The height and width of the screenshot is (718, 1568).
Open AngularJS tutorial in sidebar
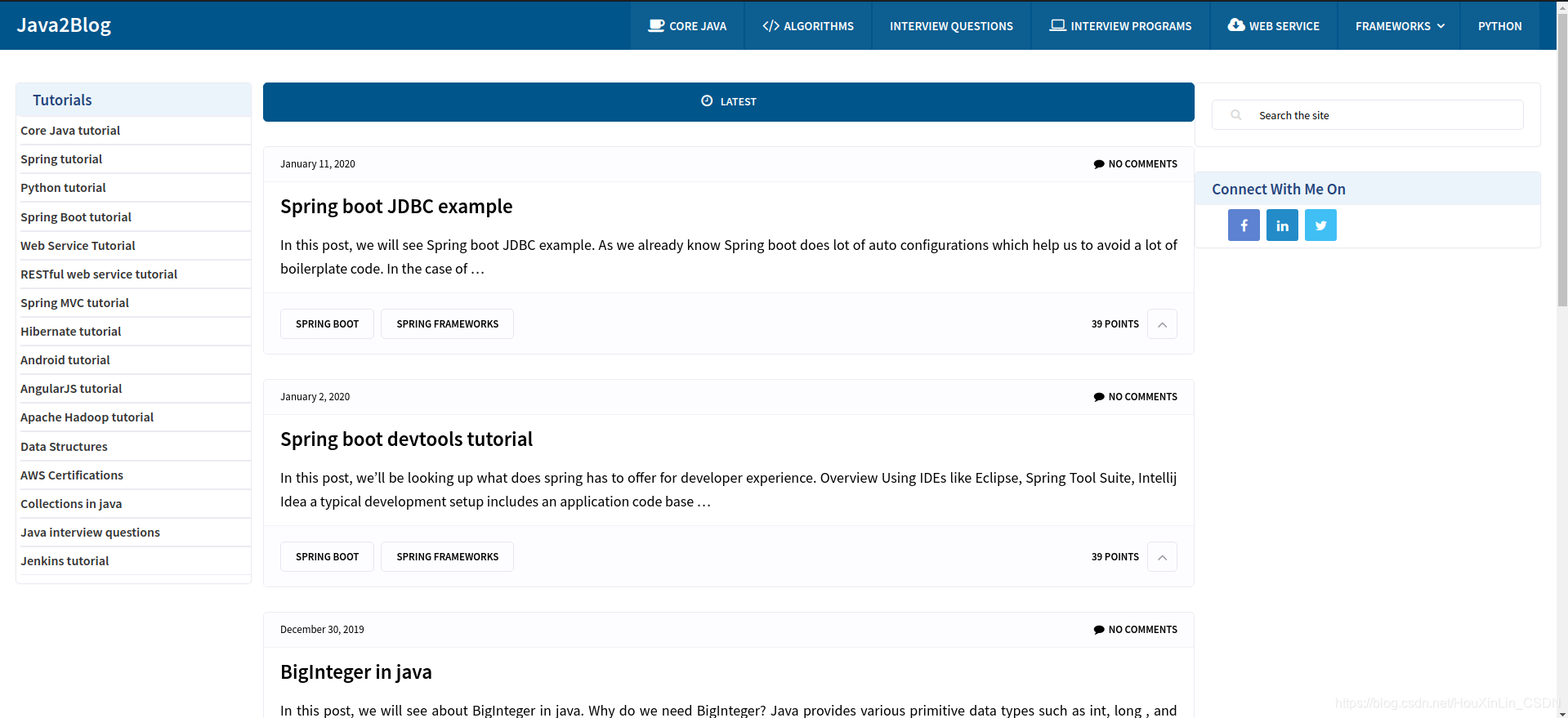(71, 389)
